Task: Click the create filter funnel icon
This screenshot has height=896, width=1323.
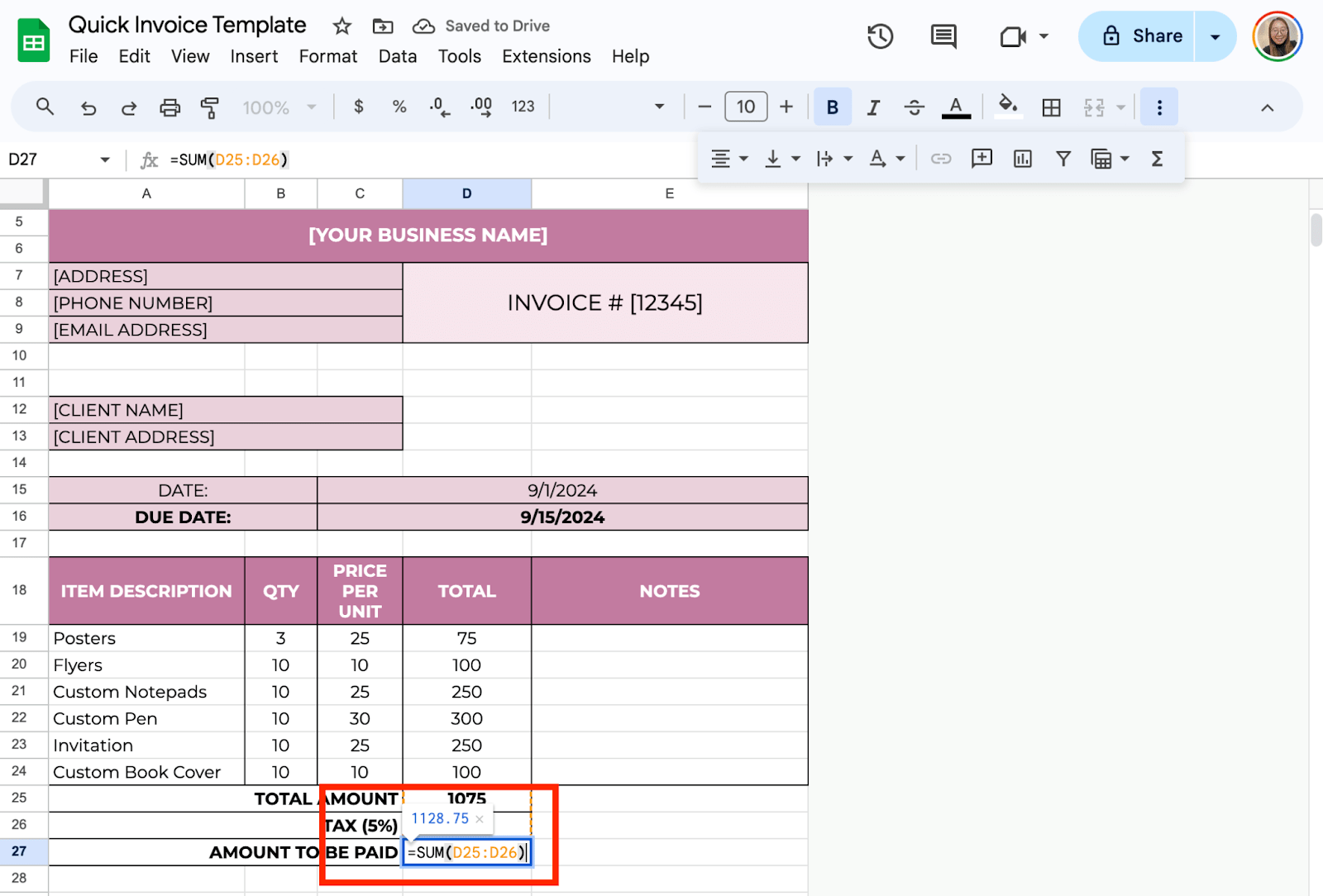Action: tap(1063, 159)
